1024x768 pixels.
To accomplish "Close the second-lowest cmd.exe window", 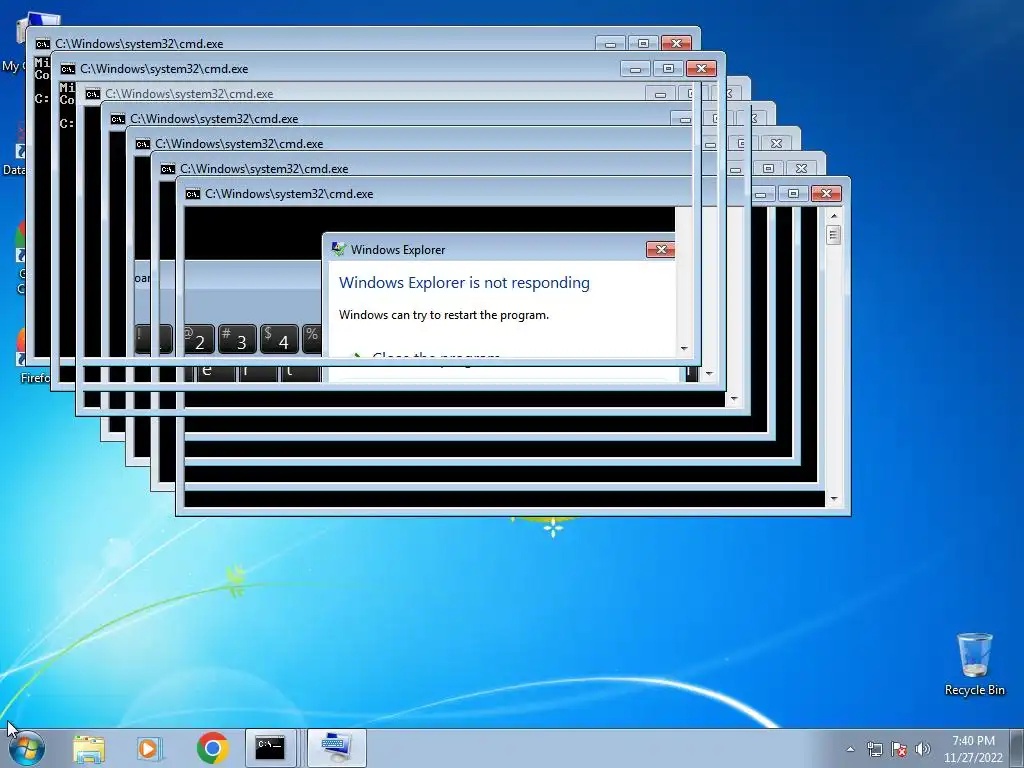I will point(801,168).
